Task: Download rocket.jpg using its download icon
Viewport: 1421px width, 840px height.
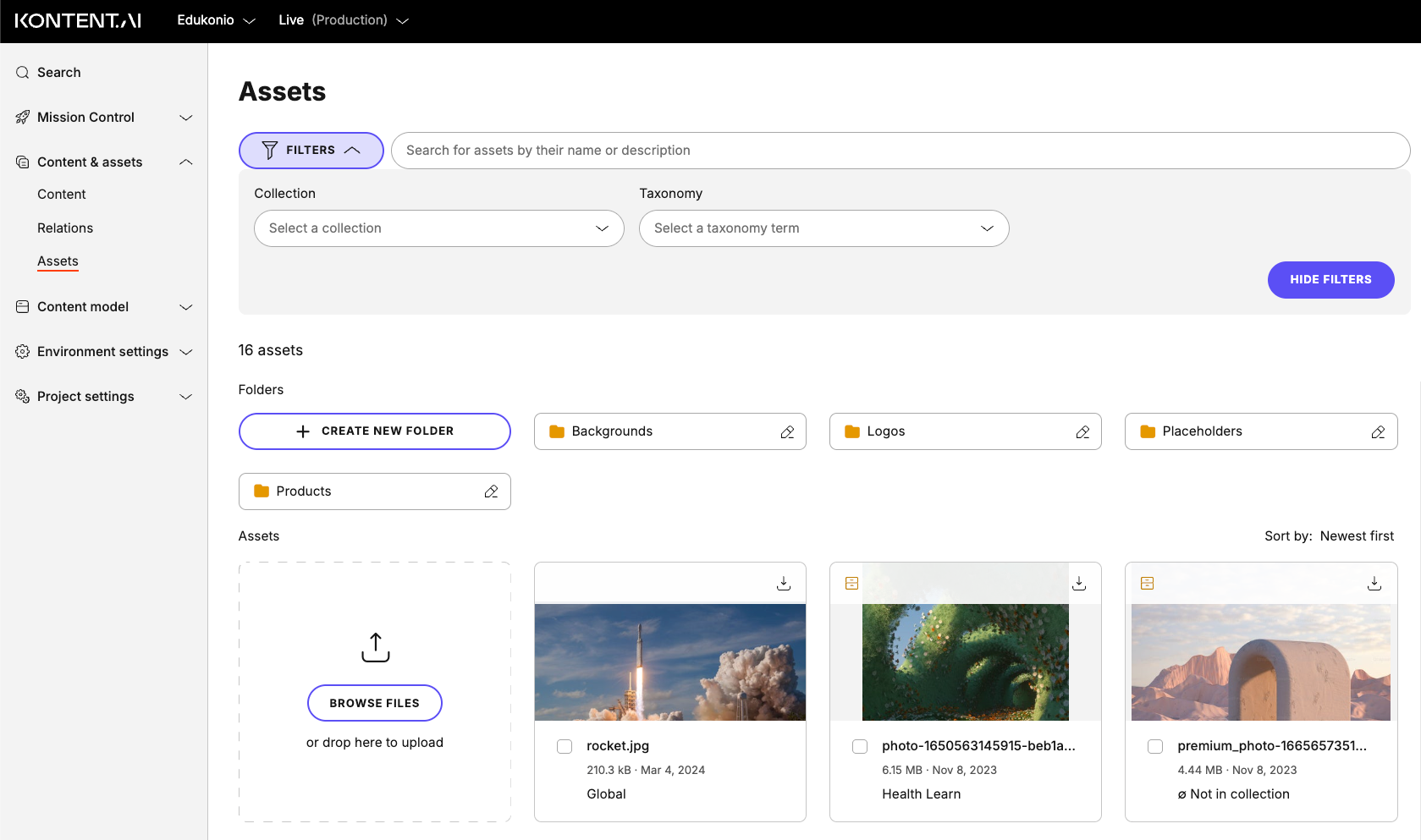Action: [783, 582]
